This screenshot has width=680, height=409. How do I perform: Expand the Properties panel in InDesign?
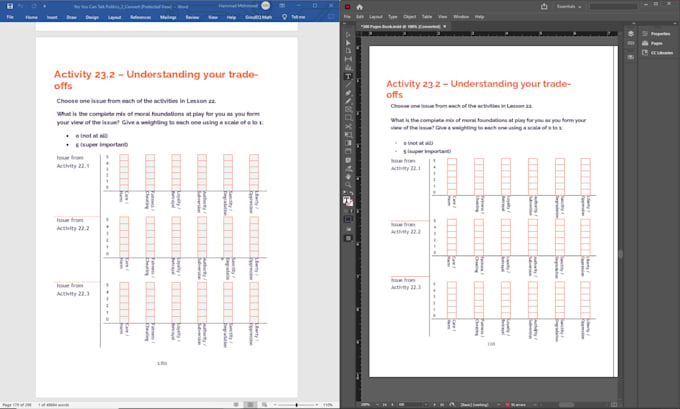pos(656,33)
